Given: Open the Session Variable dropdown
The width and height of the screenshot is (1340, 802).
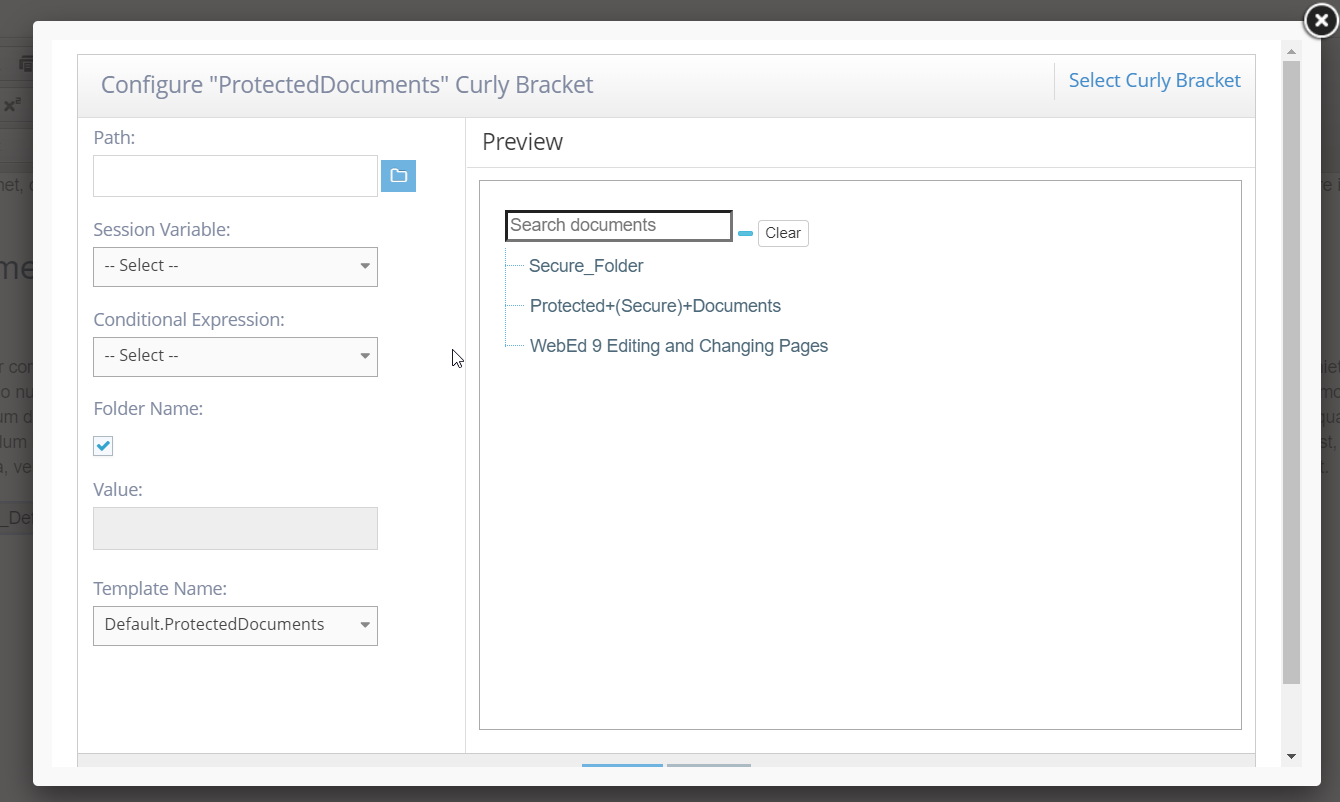Looking at the screenshot, I should coord(235,266).
